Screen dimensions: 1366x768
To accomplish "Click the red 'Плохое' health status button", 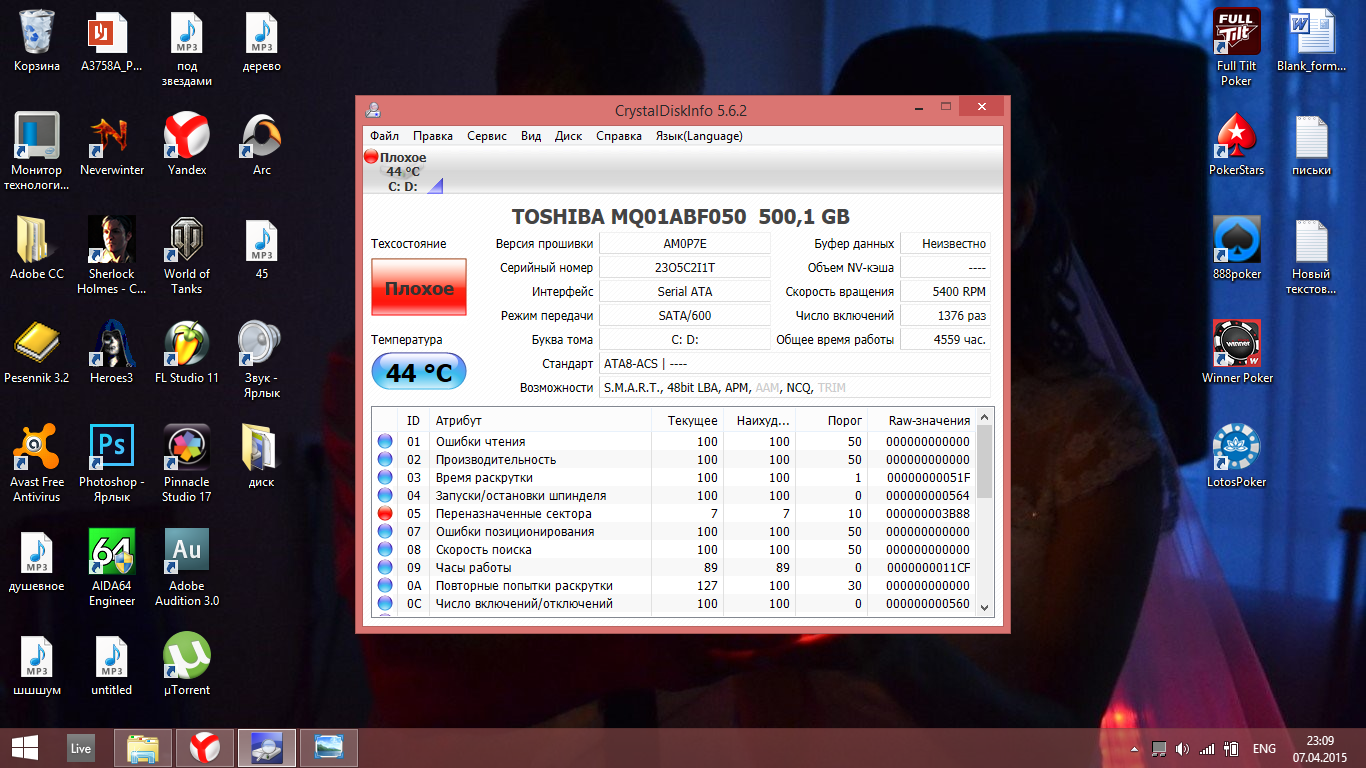I will (419, 289).
